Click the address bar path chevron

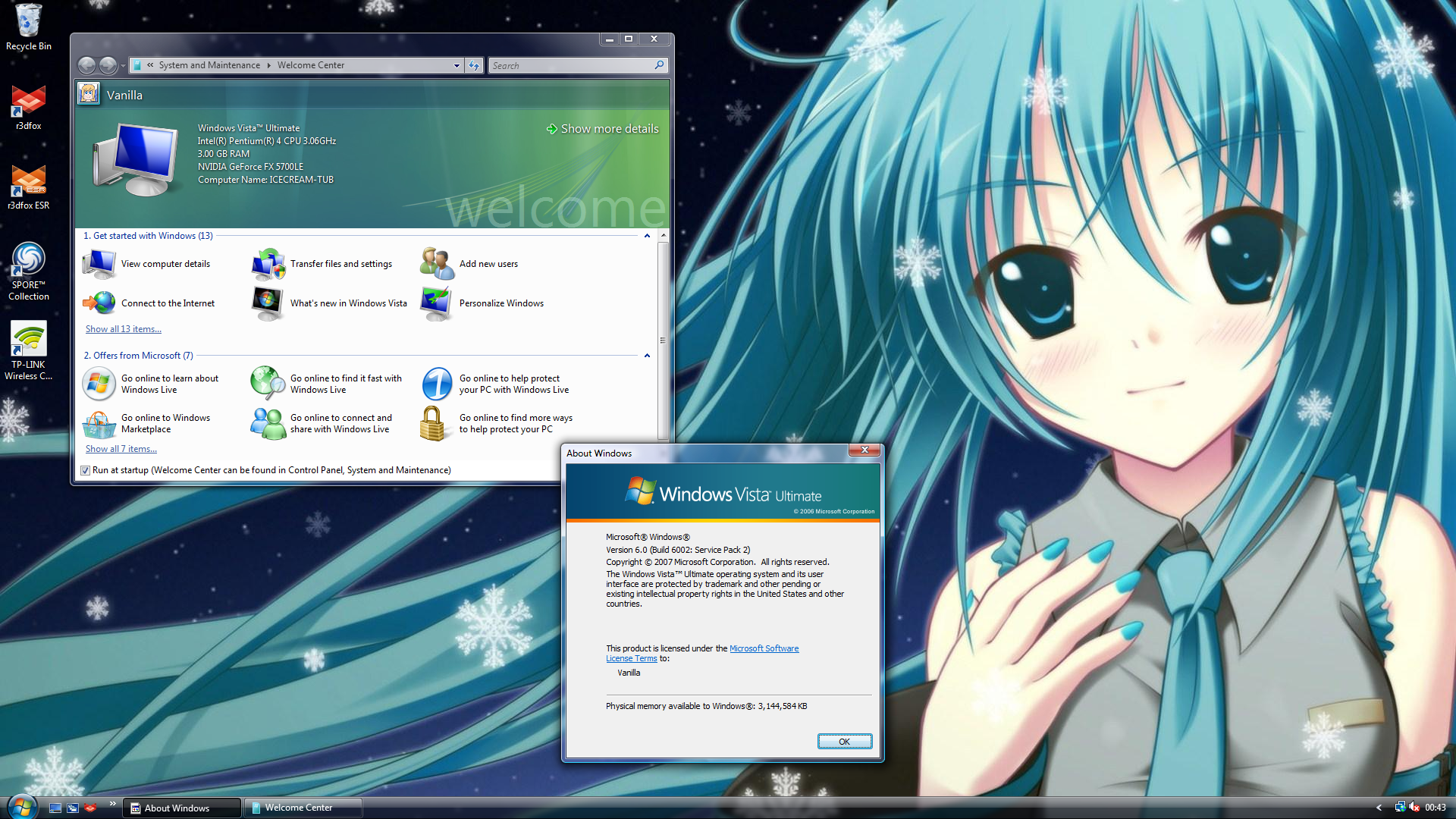(x=150, y=65)
